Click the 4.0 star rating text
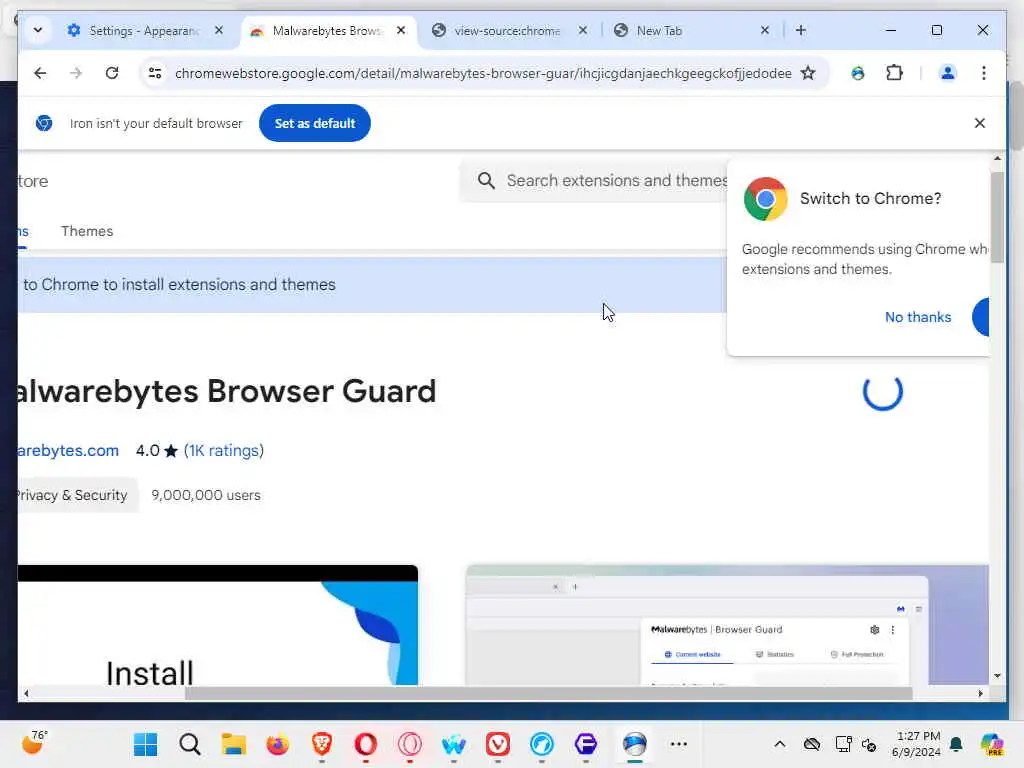The image size is (1024, 768). pos(156,451)
